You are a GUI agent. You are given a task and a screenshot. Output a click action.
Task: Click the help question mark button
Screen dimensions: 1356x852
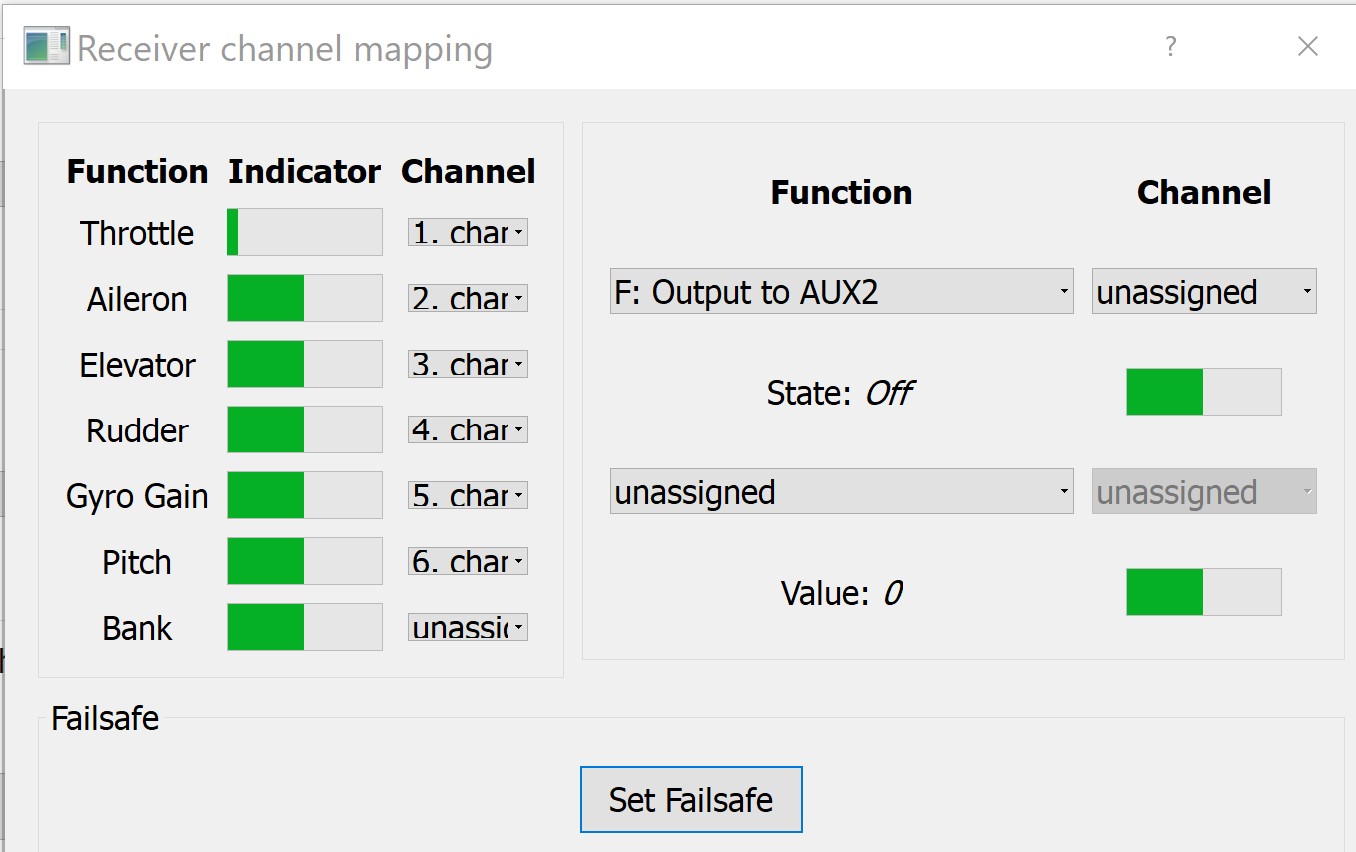pos(1170,47)
